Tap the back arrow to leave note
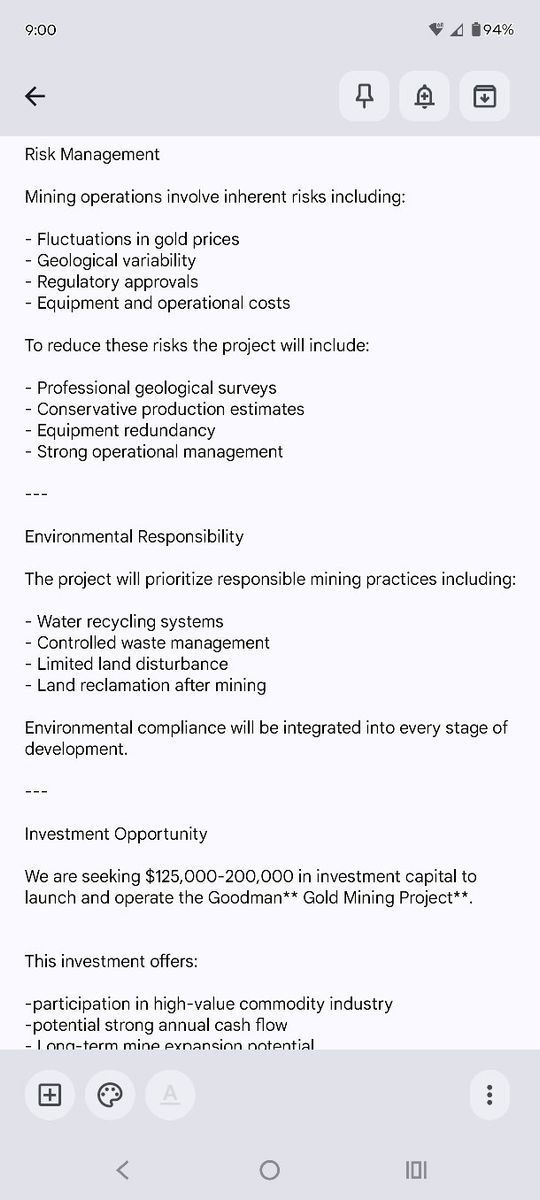 coord(35,96)
